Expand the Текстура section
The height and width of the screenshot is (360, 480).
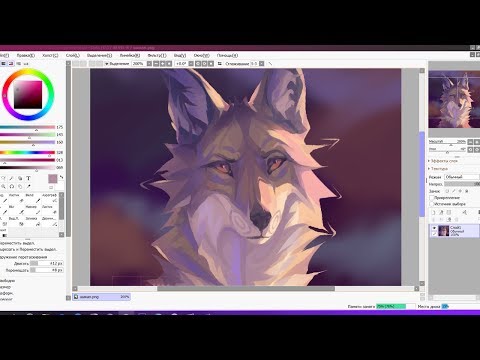tap(438, 169)
